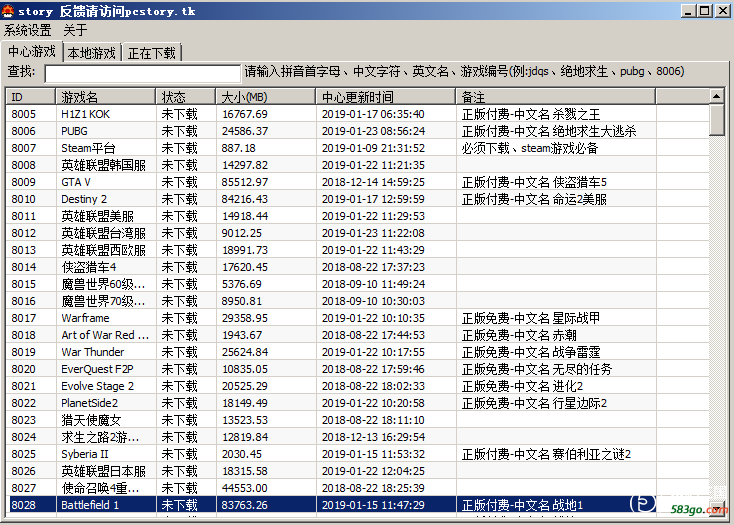Sort by the 中心更新时间 column header
The image size is (734, 525).
pyautogui.click(x=386, y=97)
